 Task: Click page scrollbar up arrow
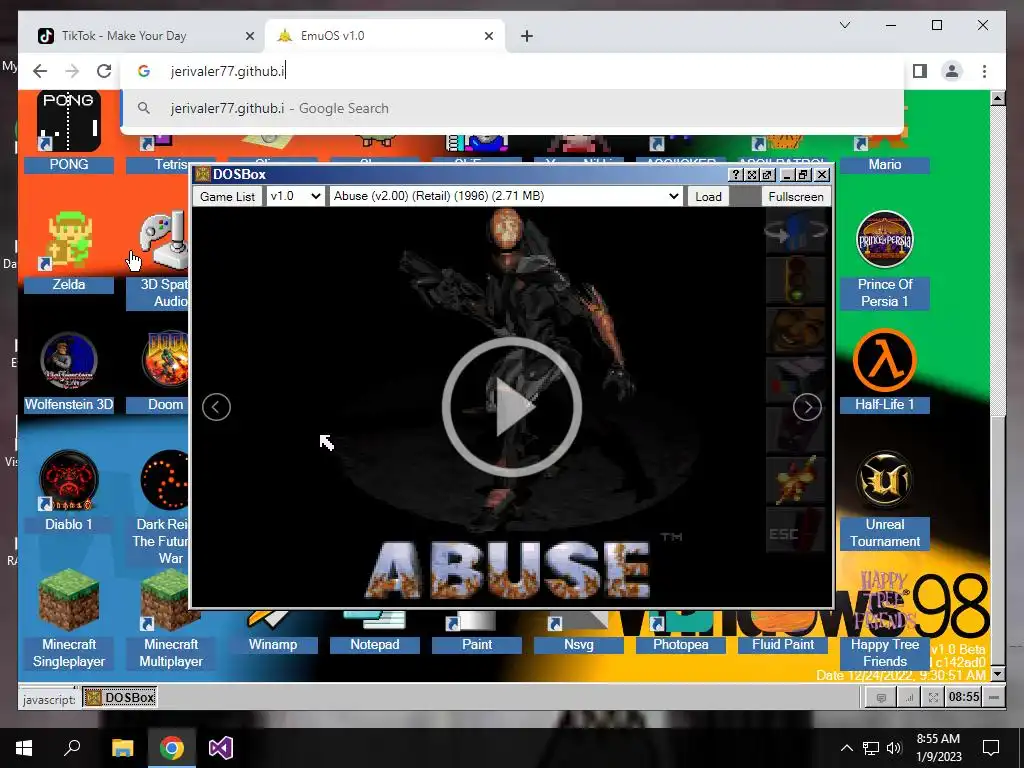tap(997, 99)
